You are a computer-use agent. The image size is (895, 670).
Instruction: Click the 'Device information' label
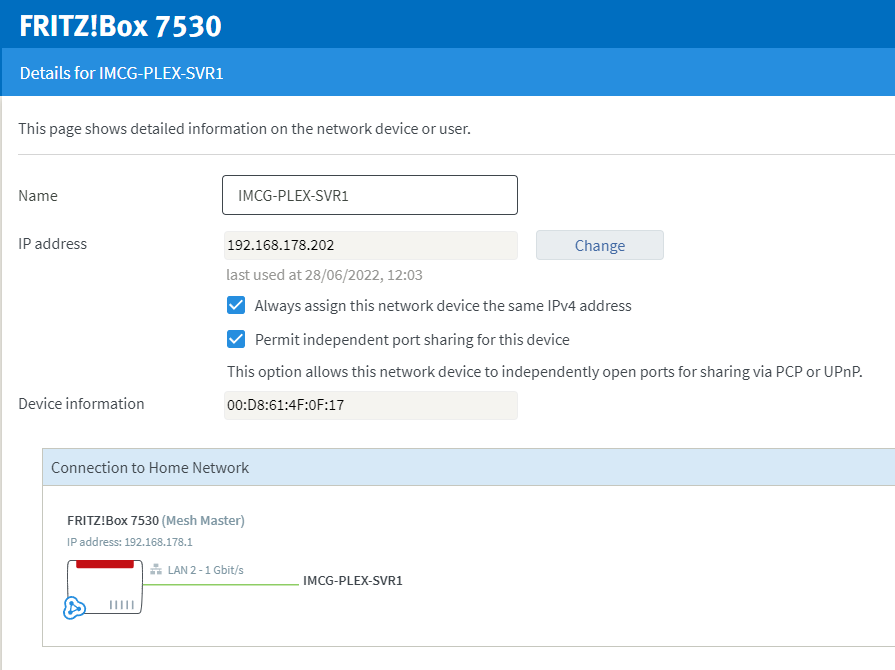[x=81, y=403]
